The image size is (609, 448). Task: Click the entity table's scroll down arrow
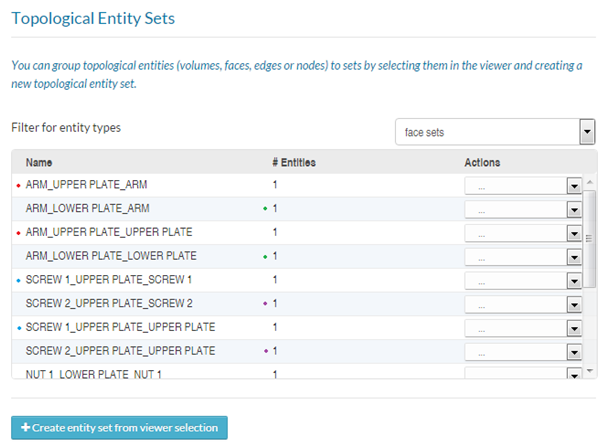(x=590, y=373)
